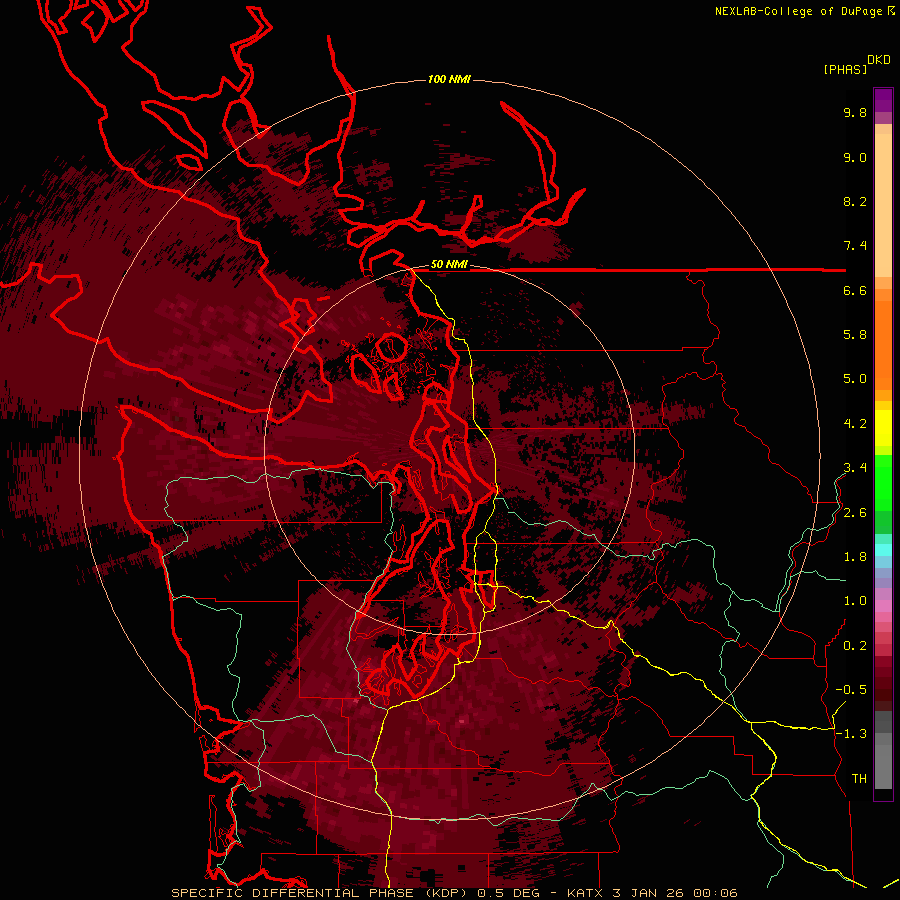Click the 0.2 legend value

(855, 646)
